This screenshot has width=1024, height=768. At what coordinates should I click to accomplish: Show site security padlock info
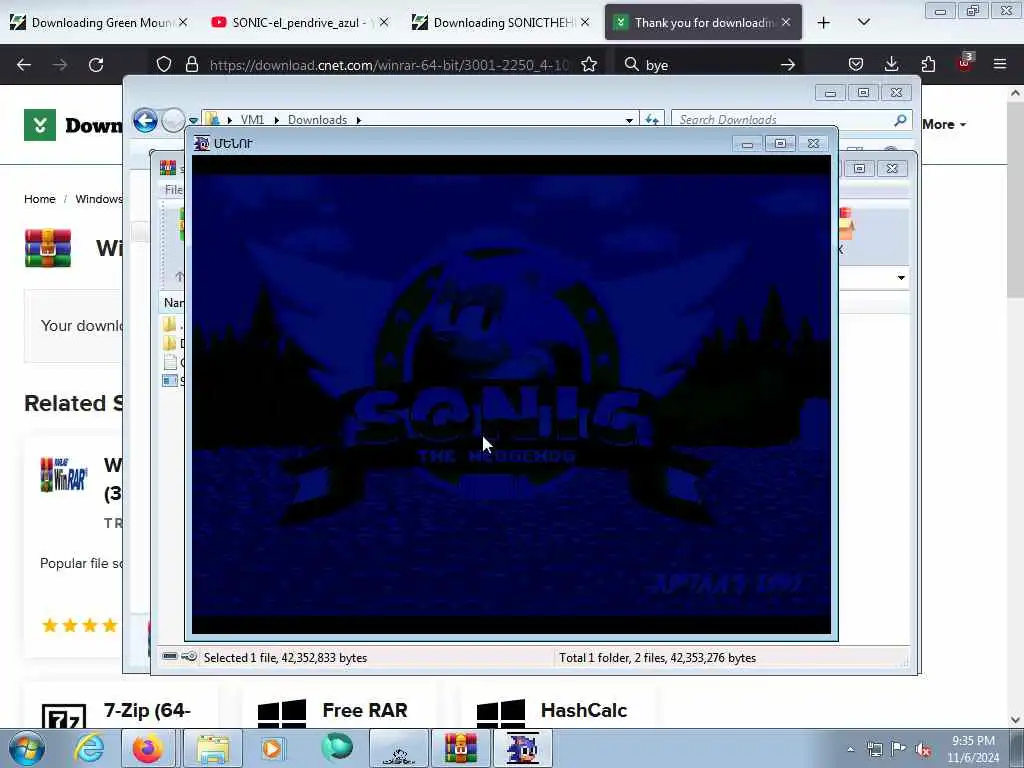(191, 64)
